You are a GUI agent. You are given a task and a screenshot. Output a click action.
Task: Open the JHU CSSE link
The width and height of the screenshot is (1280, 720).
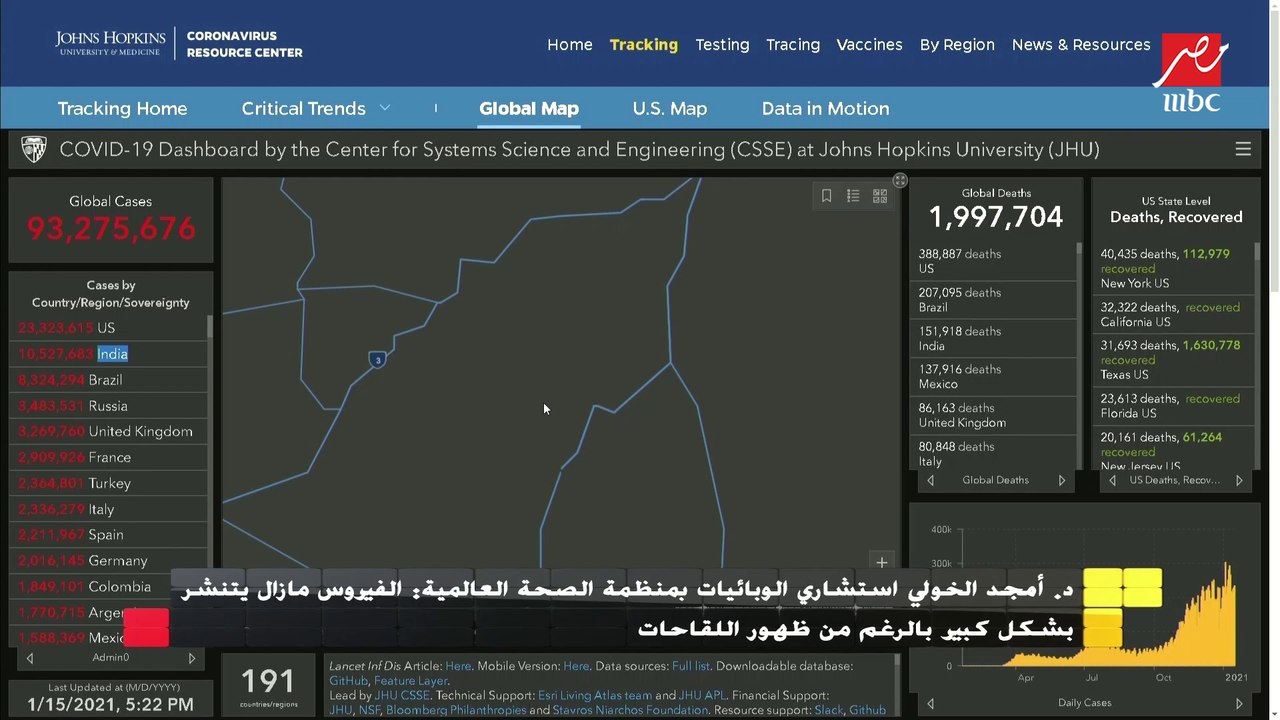(402, 695)
